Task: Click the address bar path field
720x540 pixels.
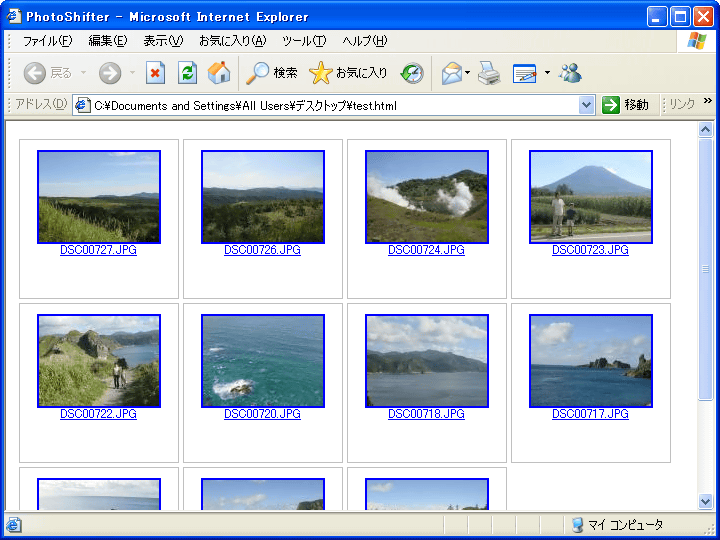Action: tap(334, 105)
